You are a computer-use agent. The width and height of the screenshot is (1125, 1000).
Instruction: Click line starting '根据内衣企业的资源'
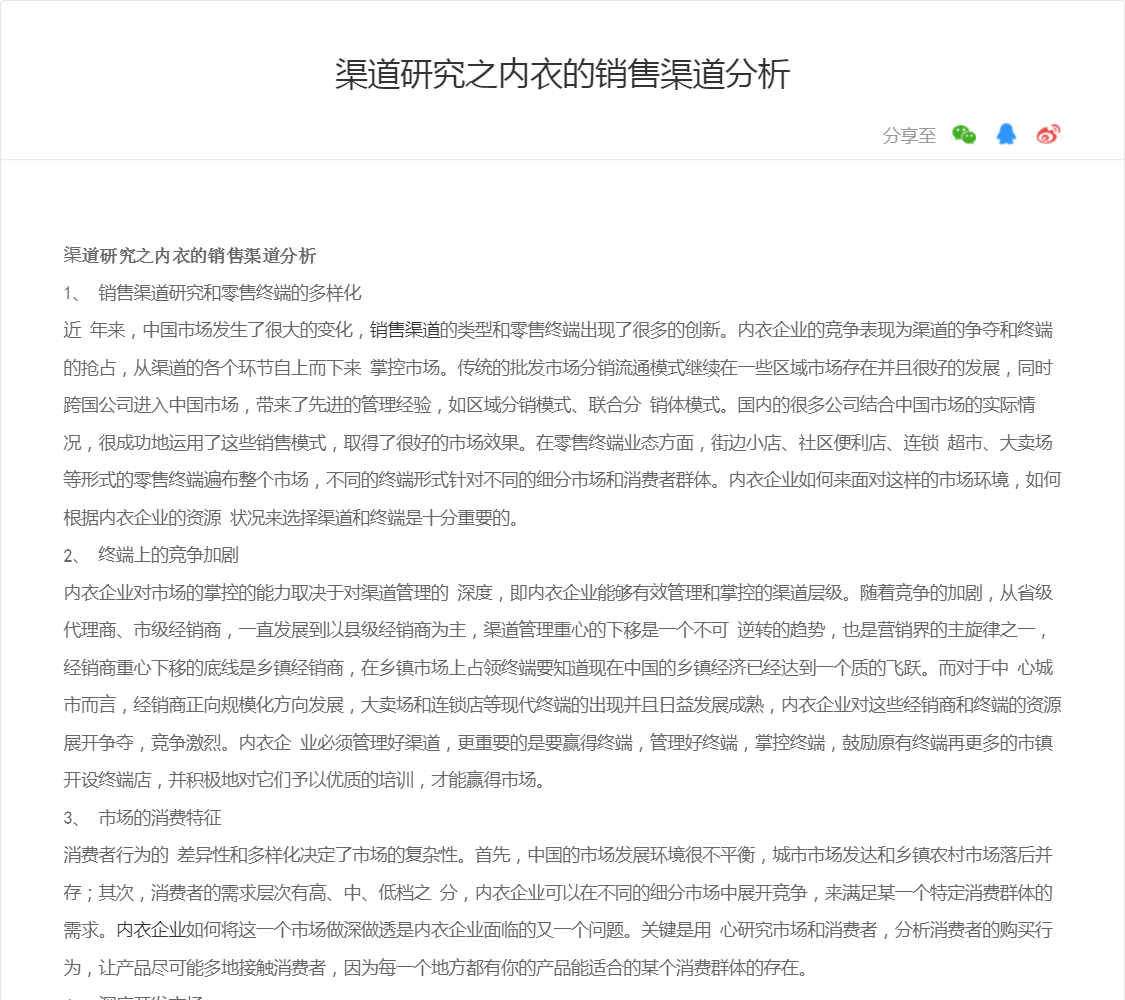(x=291, y=518)
